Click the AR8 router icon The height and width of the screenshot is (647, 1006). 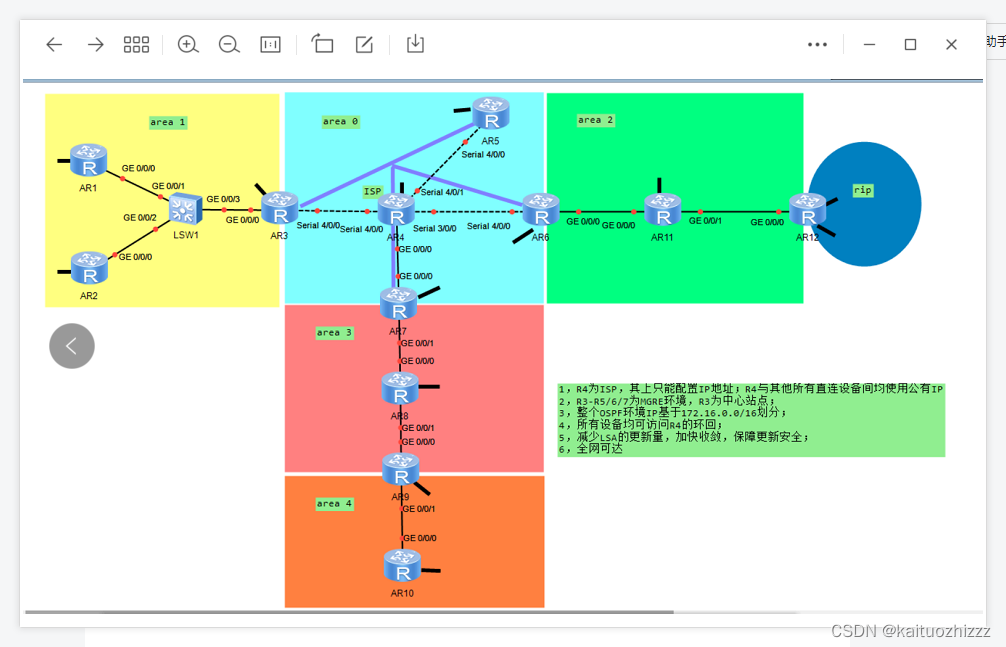pos(400,388)
